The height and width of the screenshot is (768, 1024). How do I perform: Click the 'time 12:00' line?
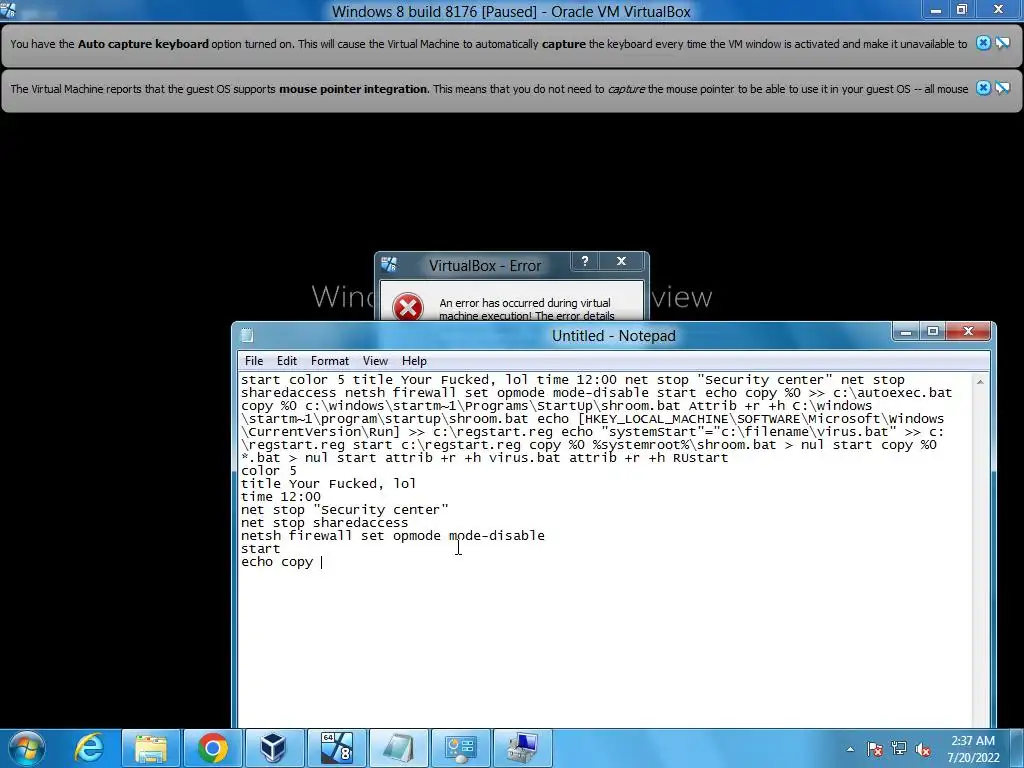coord(281,497)
